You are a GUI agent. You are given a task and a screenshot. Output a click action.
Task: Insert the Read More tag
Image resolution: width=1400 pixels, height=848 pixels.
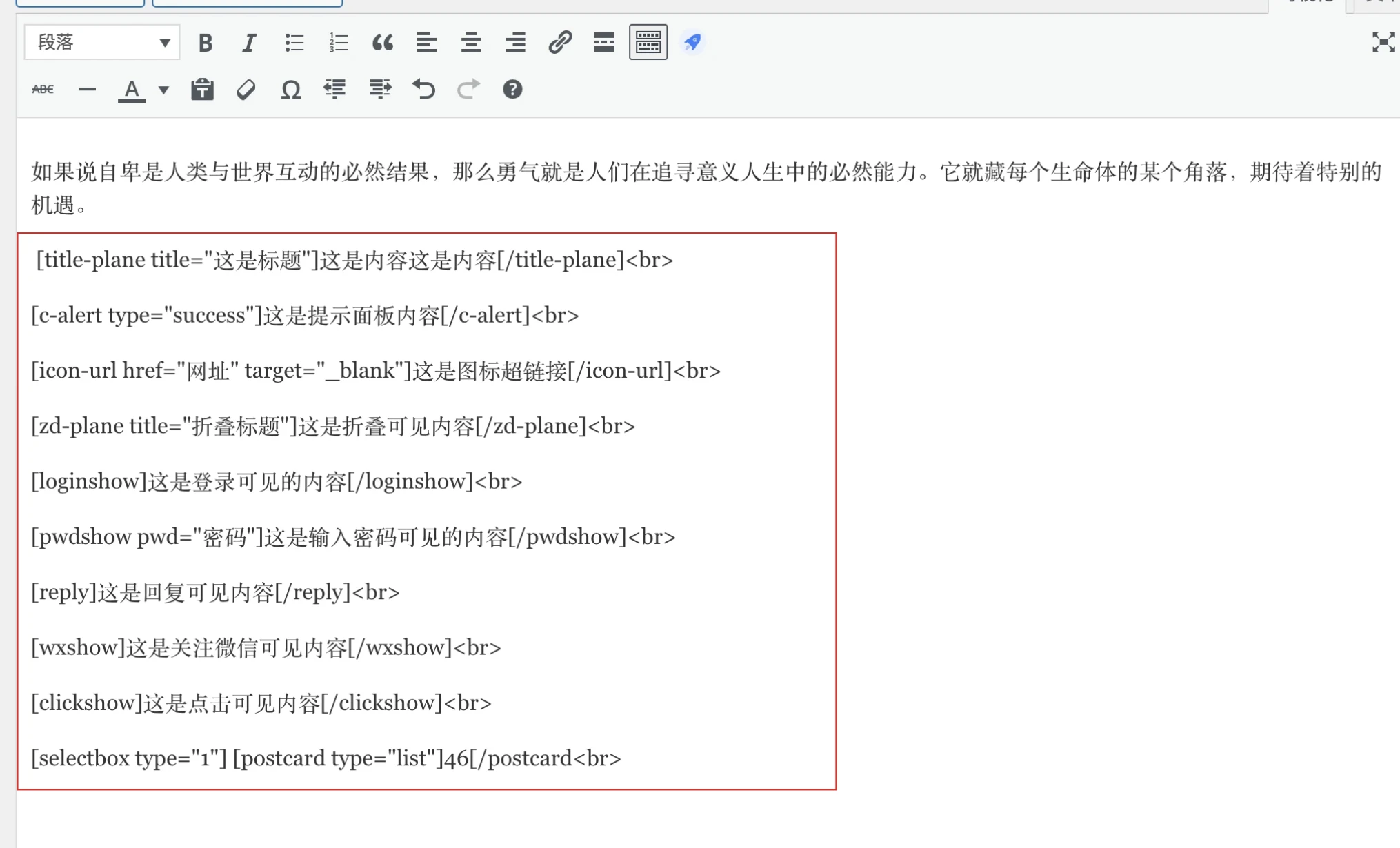point(603,43)
